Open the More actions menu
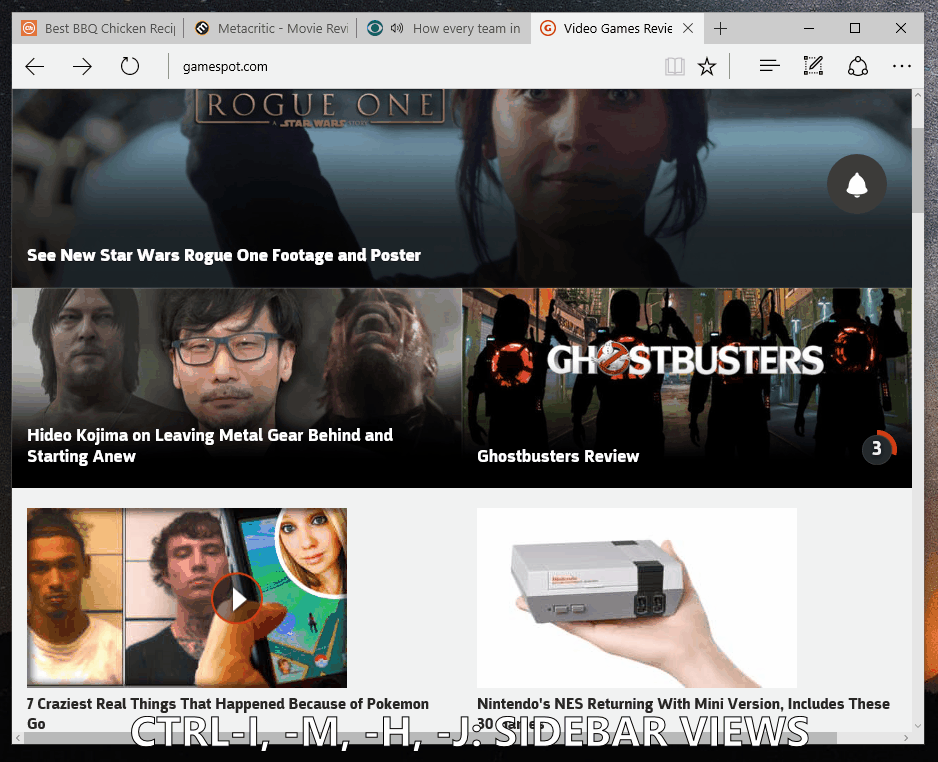Viewport: 938px width, 762px height. (902, 66)
